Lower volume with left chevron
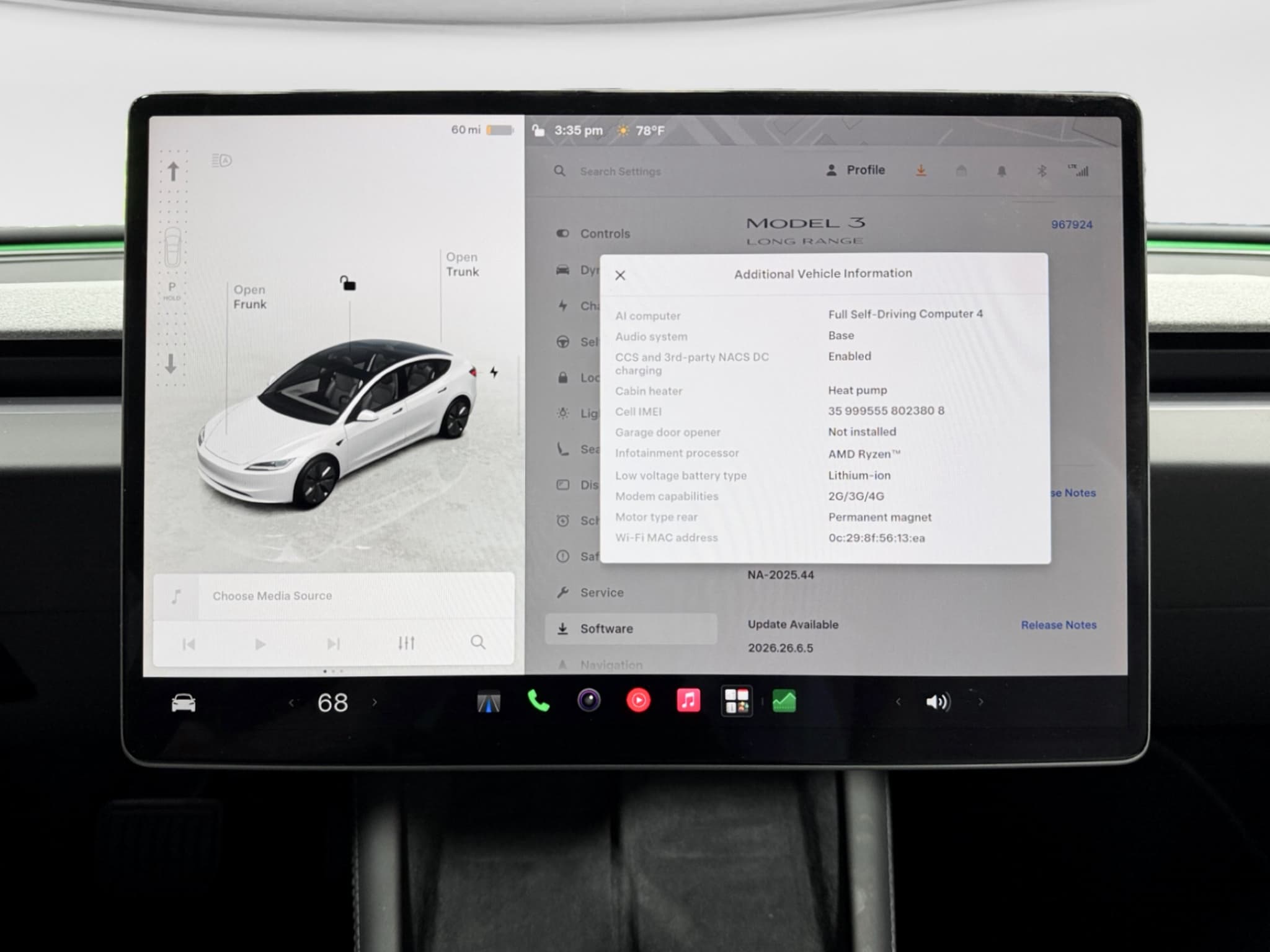 coord(898,702)
